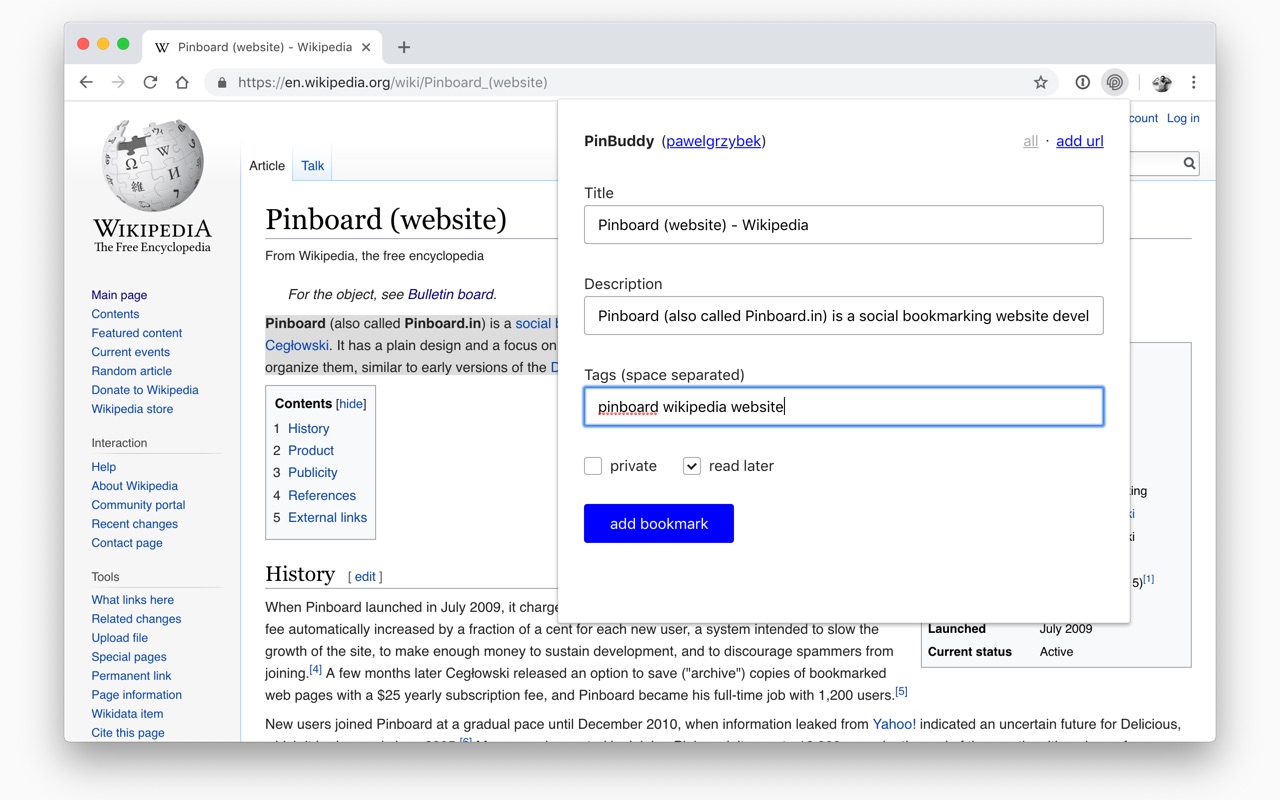1280x800 pixels.
Task: Close the Pinboard Wikipedia tab
Action: tap(366, 47)
